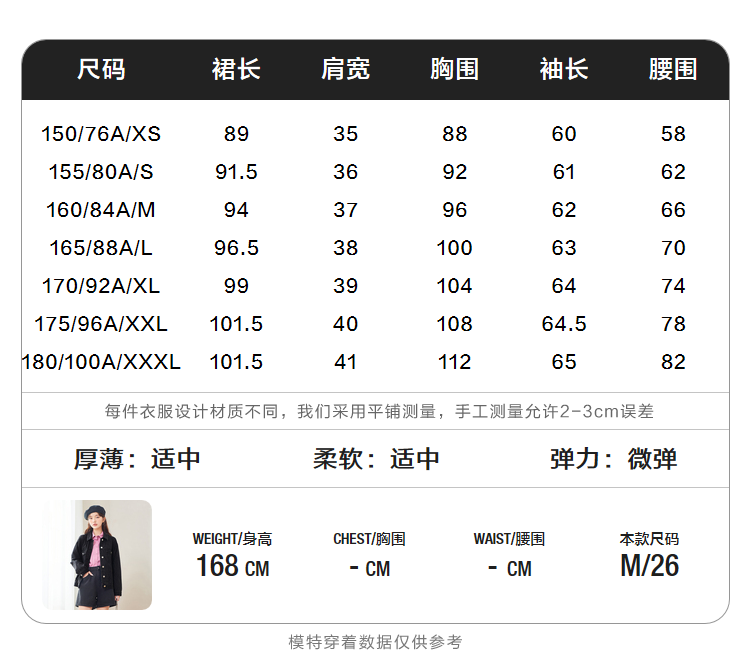Click chest value 100 in L row

click(x=454, y=248)
